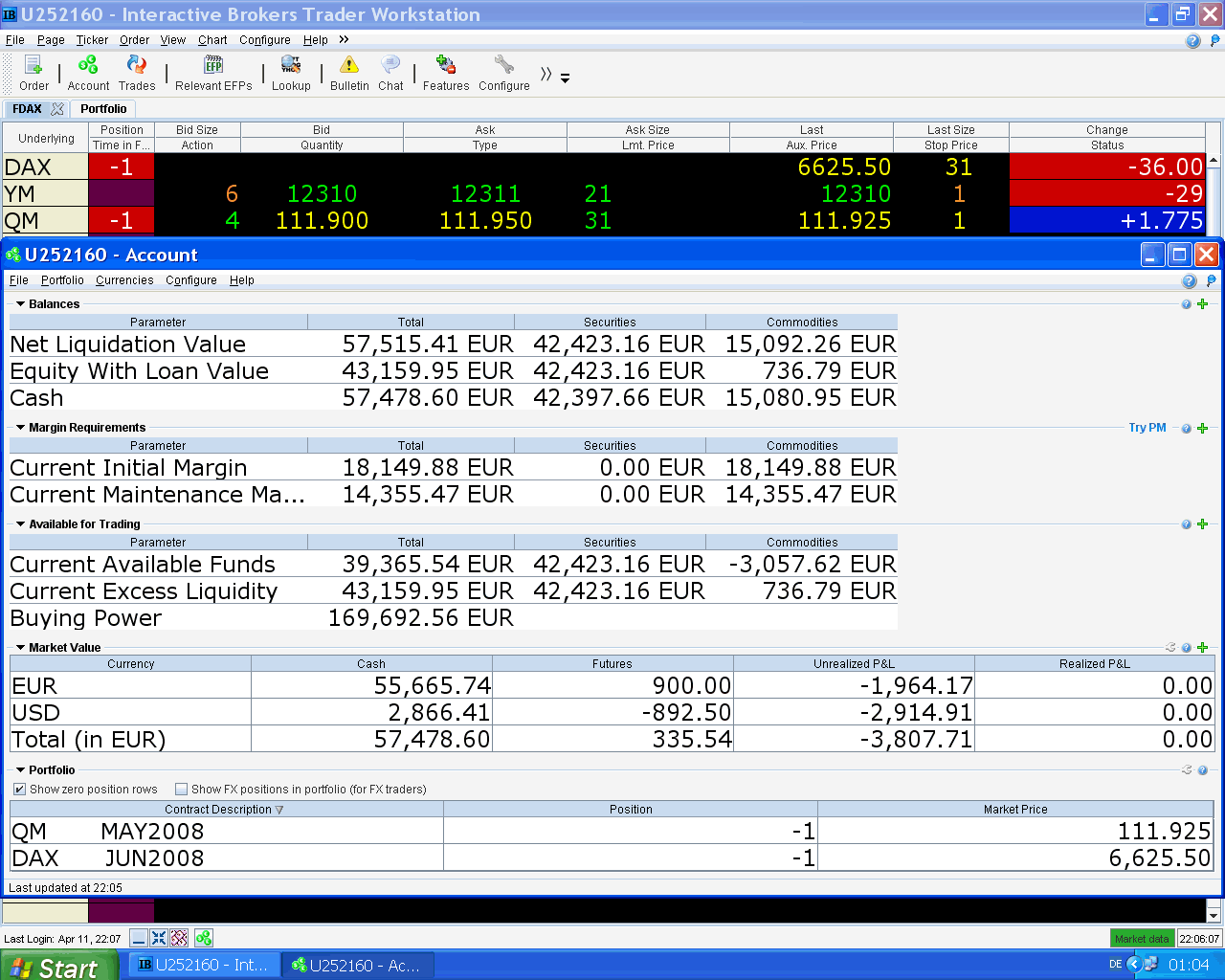Click the green account icon in status bar
The width and height of the screenshot is (1225, 980).
[x=204, y=938]
